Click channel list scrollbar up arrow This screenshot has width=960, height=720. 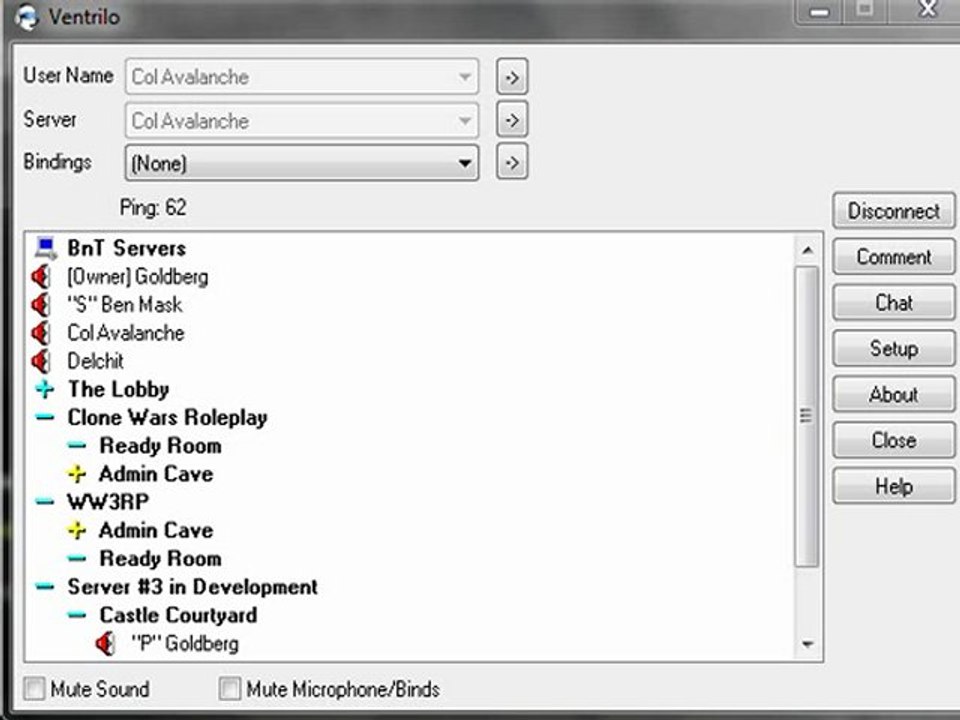808,250
